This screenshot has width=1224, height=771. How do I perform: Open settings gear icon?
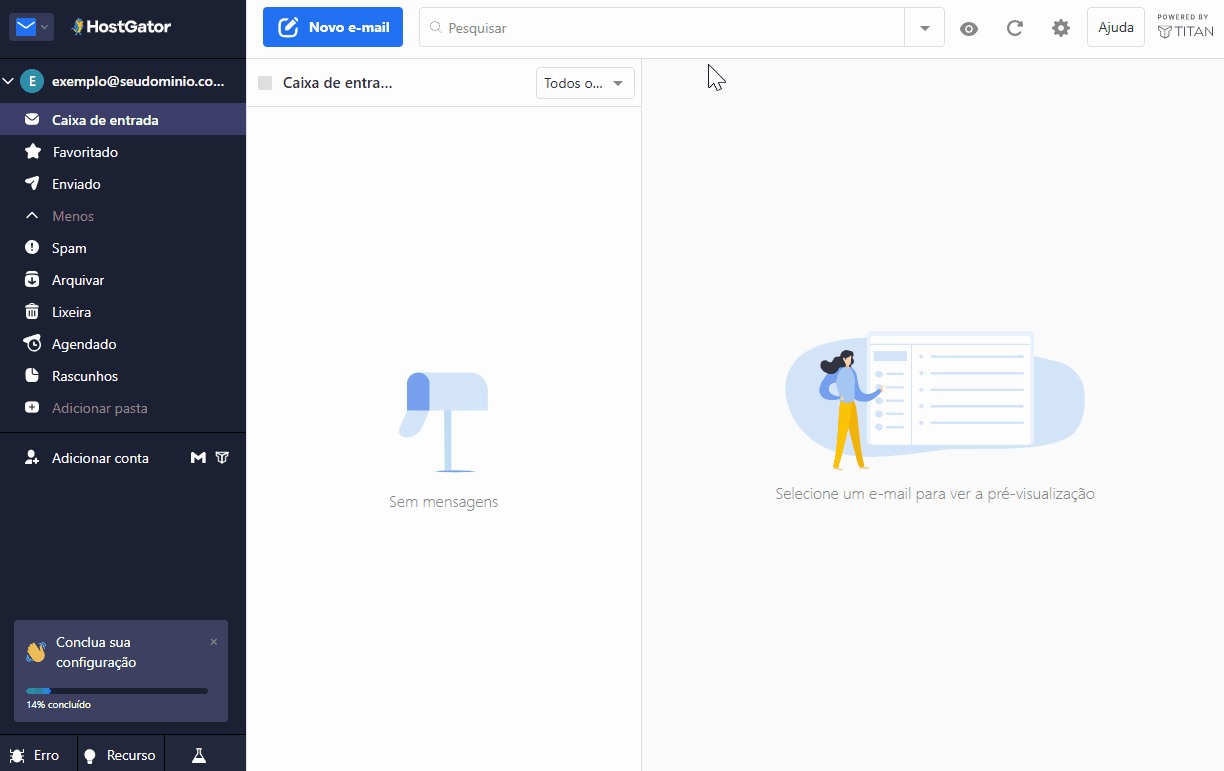point(1061,28)
